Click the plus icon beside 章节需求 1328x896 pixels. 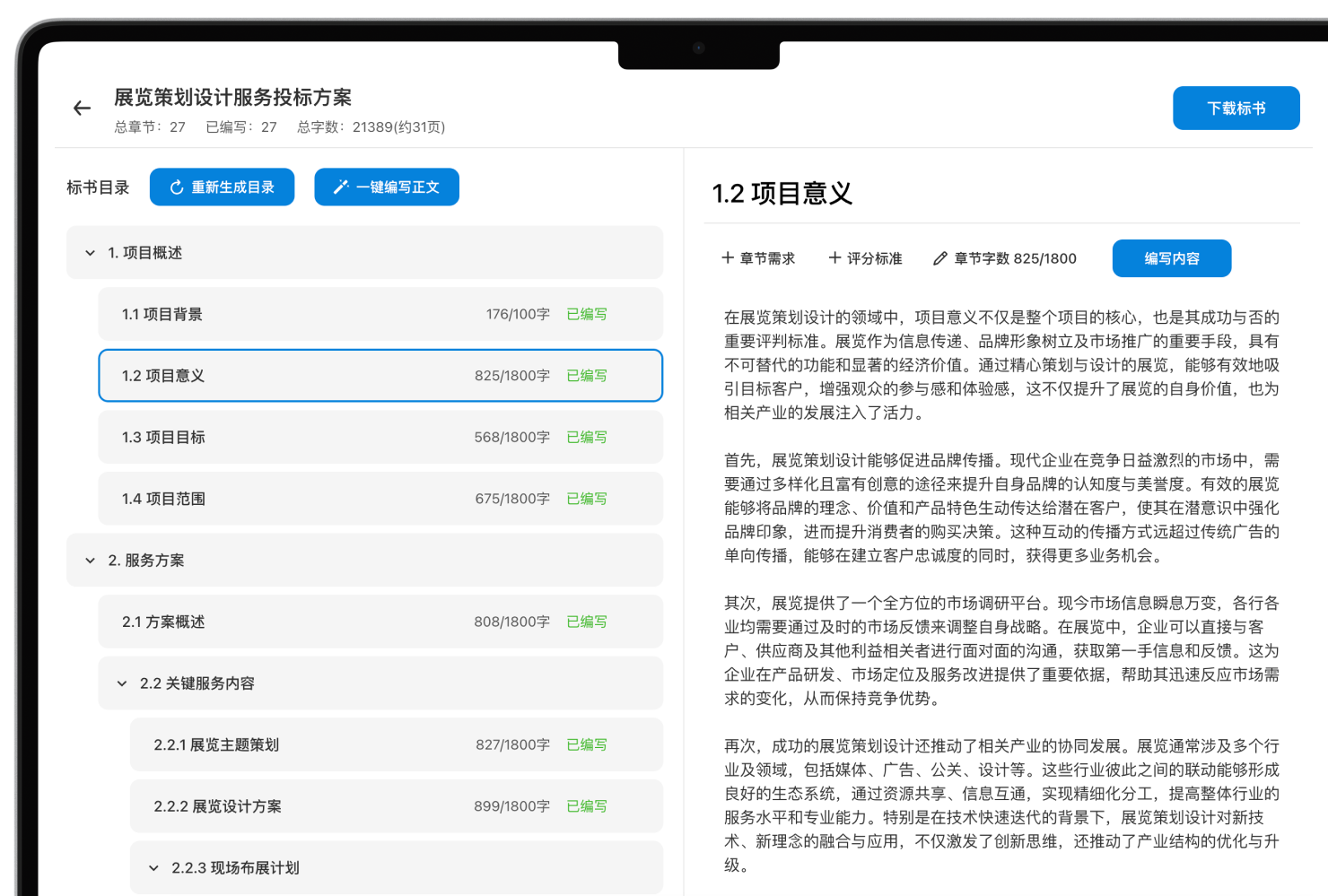[728, 258]
